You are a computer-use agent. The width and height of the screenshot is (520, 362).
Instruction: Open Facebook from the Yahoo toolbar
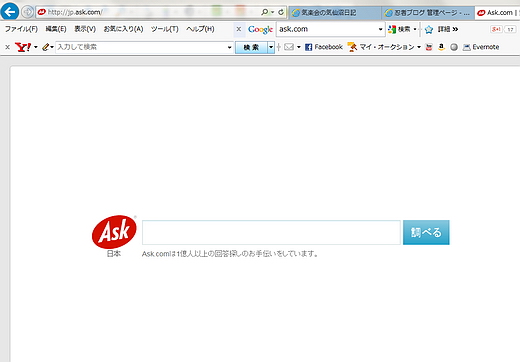tap(324, 47)
